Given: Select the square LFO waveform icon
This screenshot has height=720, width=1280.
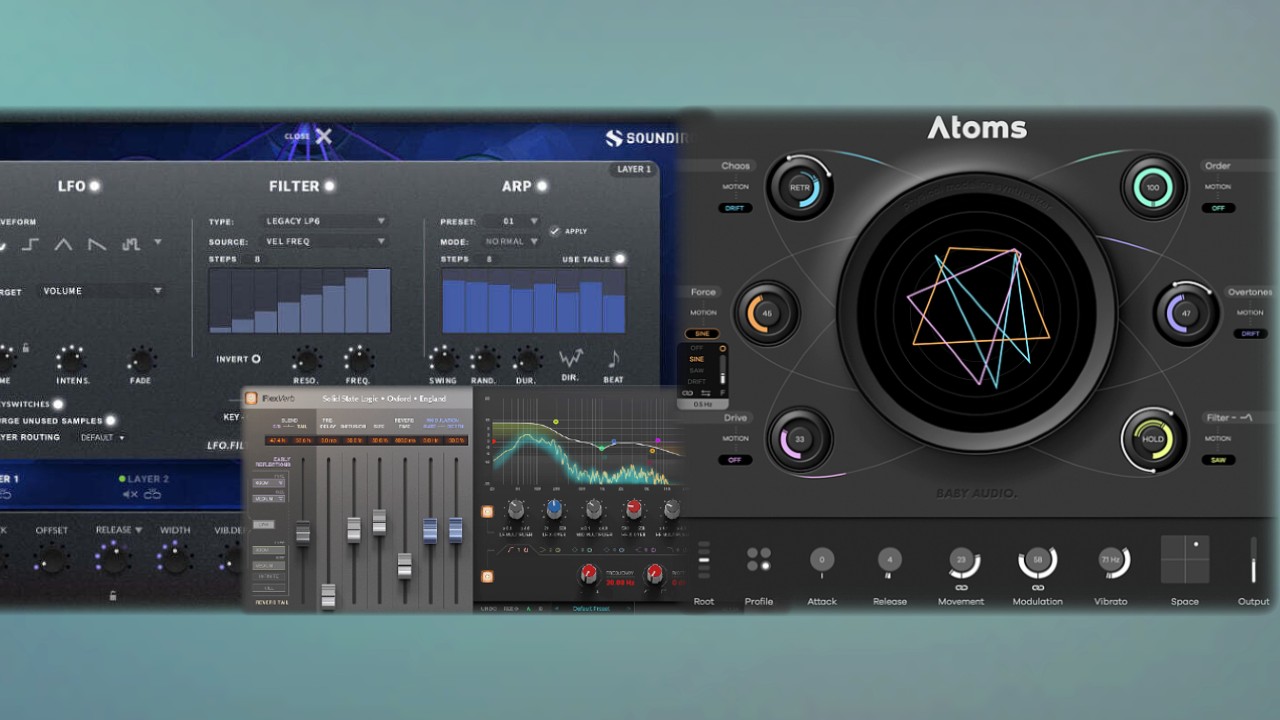Looking at the screenshot, I should 31,243.
